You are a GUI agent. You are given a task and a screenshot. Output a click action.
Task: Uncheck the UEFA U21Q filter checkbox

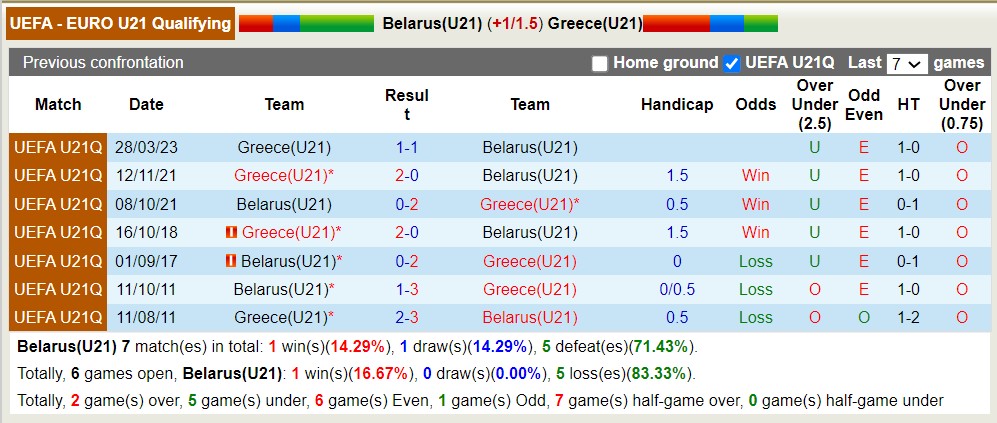(x=732, y=63)
